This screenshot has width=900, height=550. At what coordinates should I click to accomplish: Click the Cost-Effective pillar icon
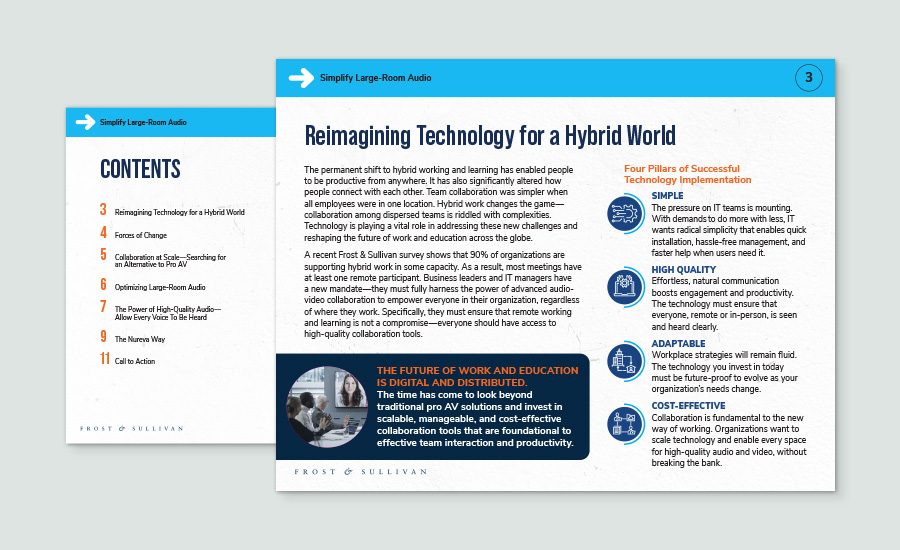pos(627,425)
